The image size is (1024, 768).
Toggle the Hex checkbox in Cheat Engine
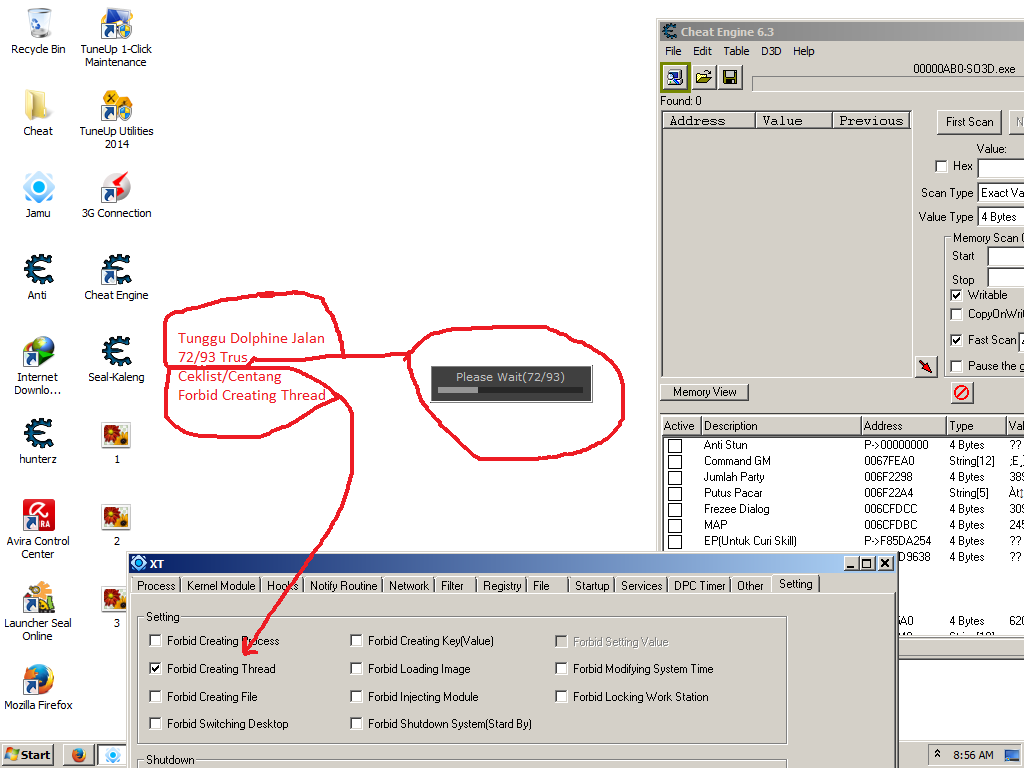tap(941, 166)
